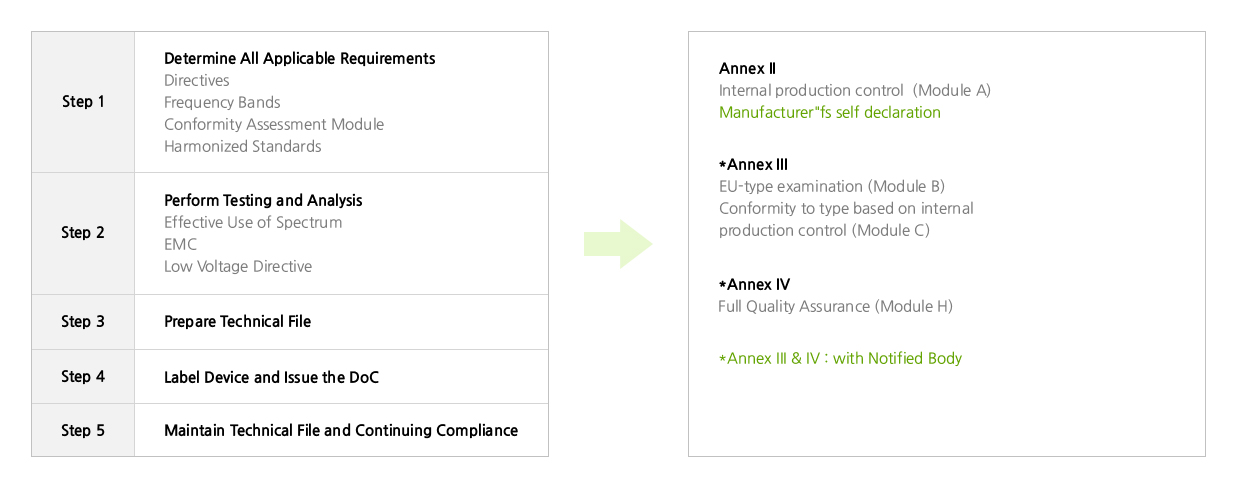
Task: Click Perform Testing and Analysis heading
Action: coord(263,201)
